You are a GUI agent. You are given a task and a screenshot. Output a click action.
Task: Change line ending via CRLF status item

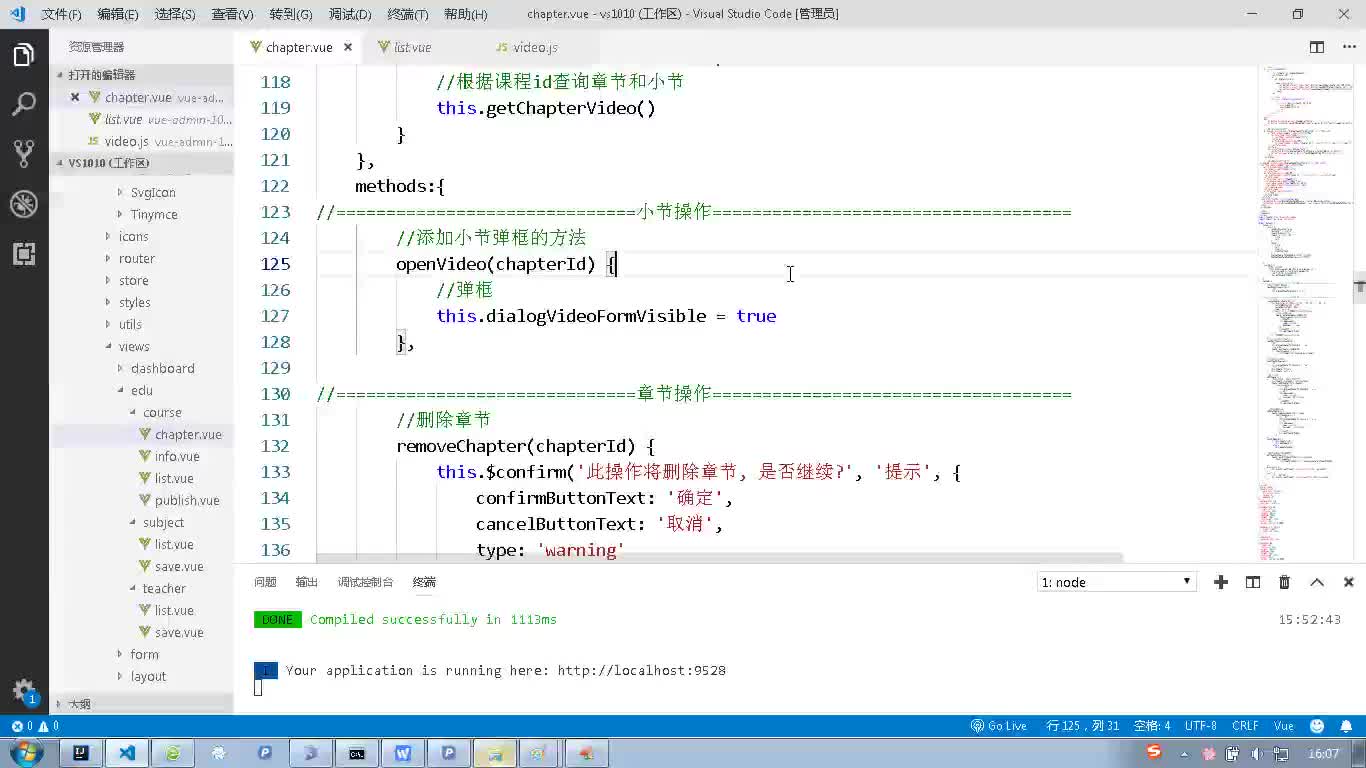1245,726
